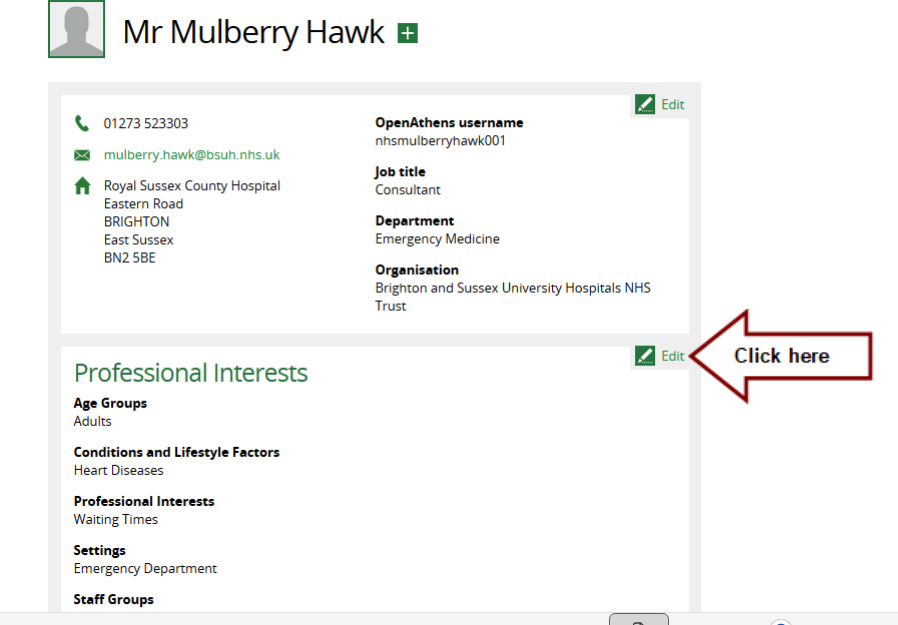Click the Waiting Times interest entry
898x625 pixels.
tap(116, 519)
